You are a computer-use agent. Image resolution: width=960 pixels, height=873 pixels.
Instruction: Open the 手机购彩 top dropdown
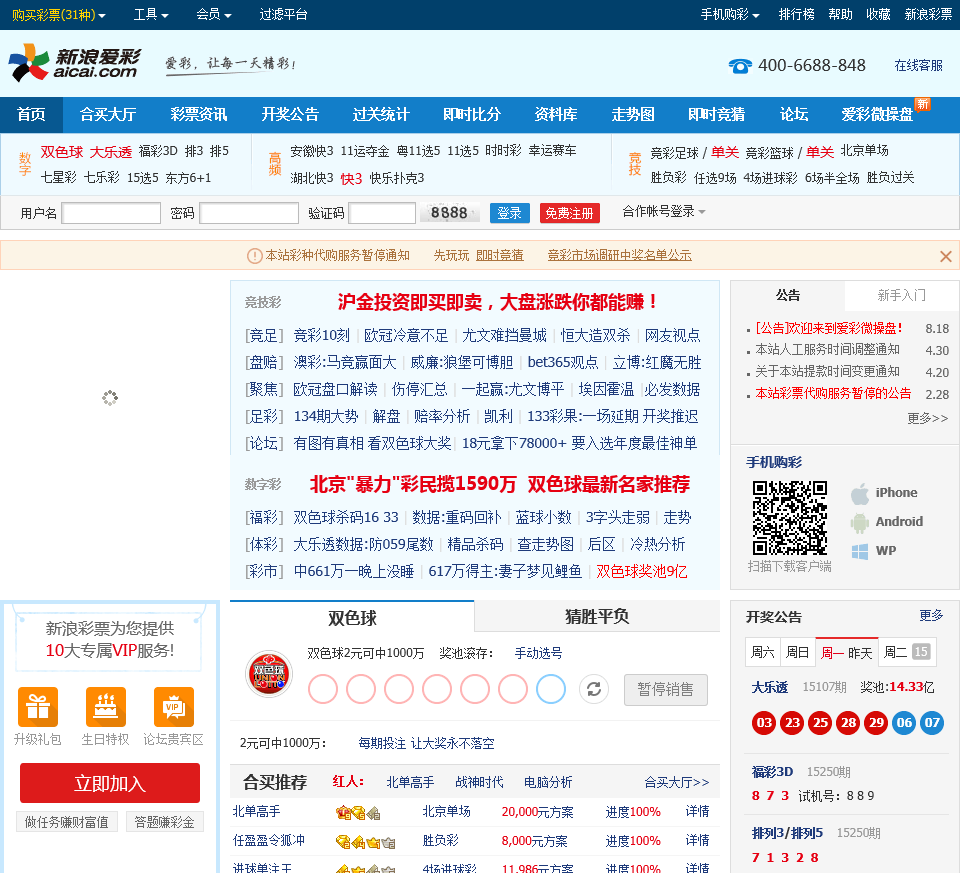coord(730,15)
